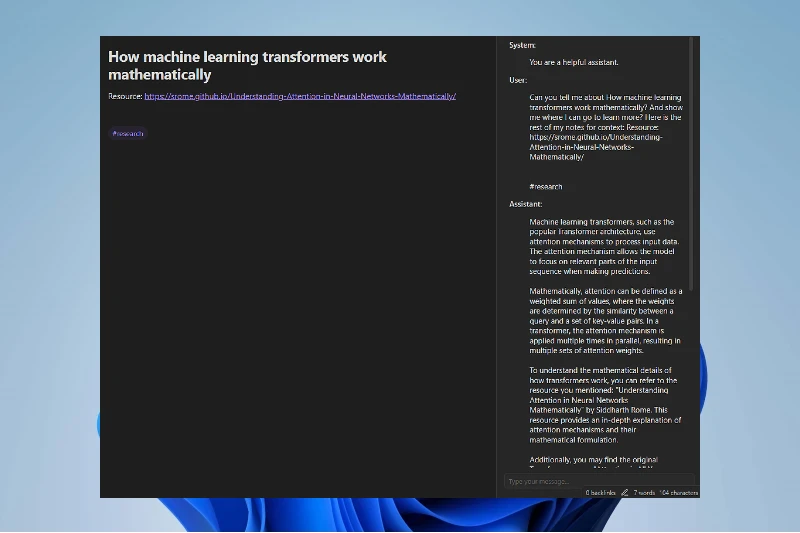Click the 'System:' label in chat
Viewport: 800px width, 533px height.
pos(522,45)
